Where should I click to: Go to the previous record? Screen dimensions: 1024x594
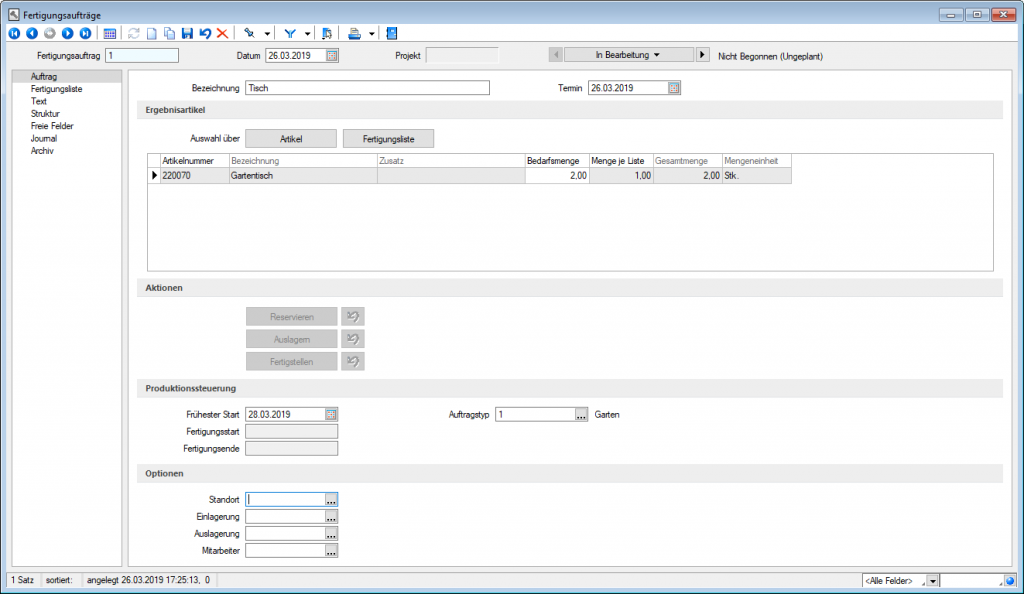[x=32, y=33]
